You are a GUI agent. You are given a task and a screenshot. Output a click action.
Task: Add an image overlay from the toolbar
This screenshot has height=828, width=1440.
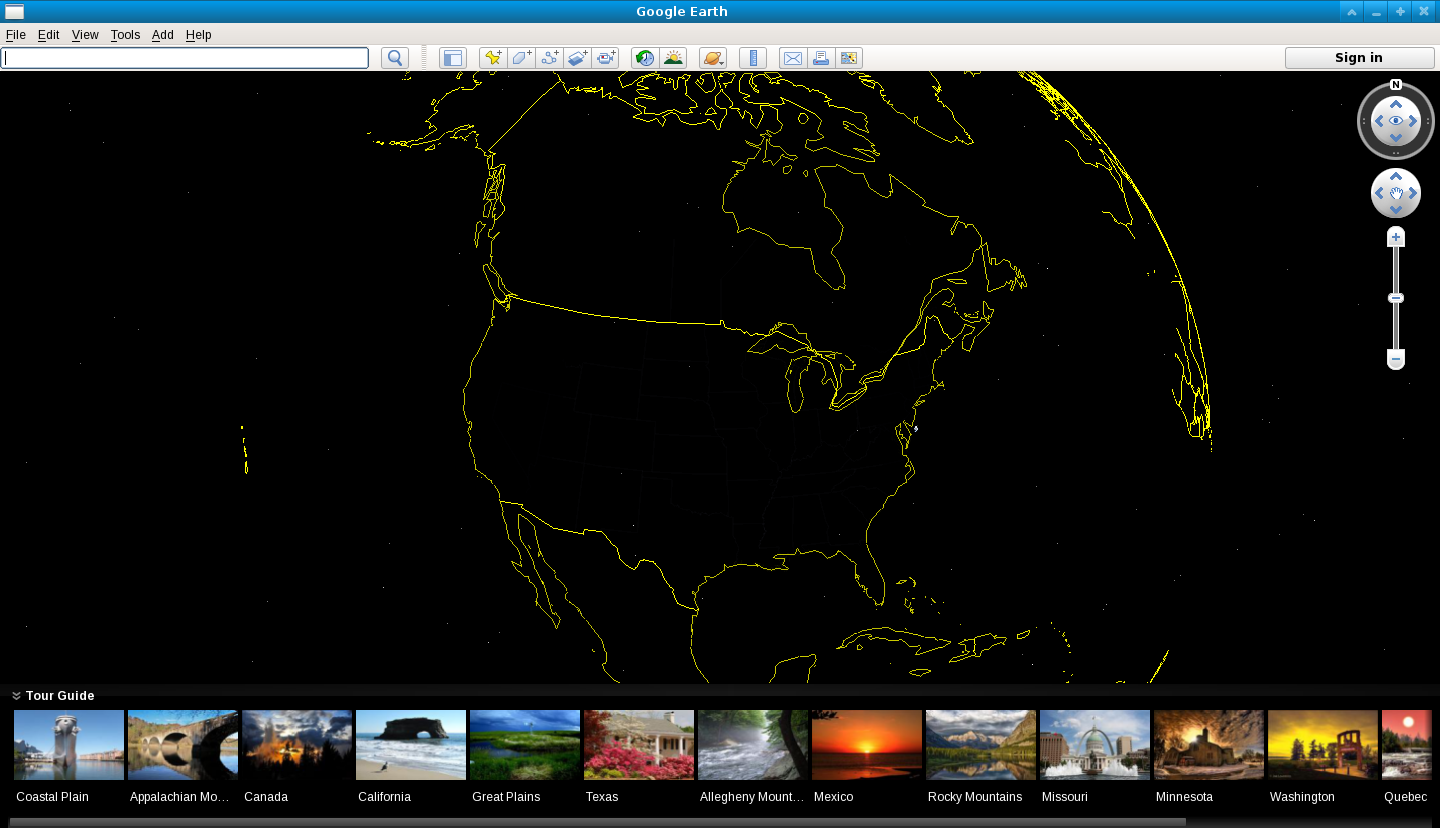(577, 58)
